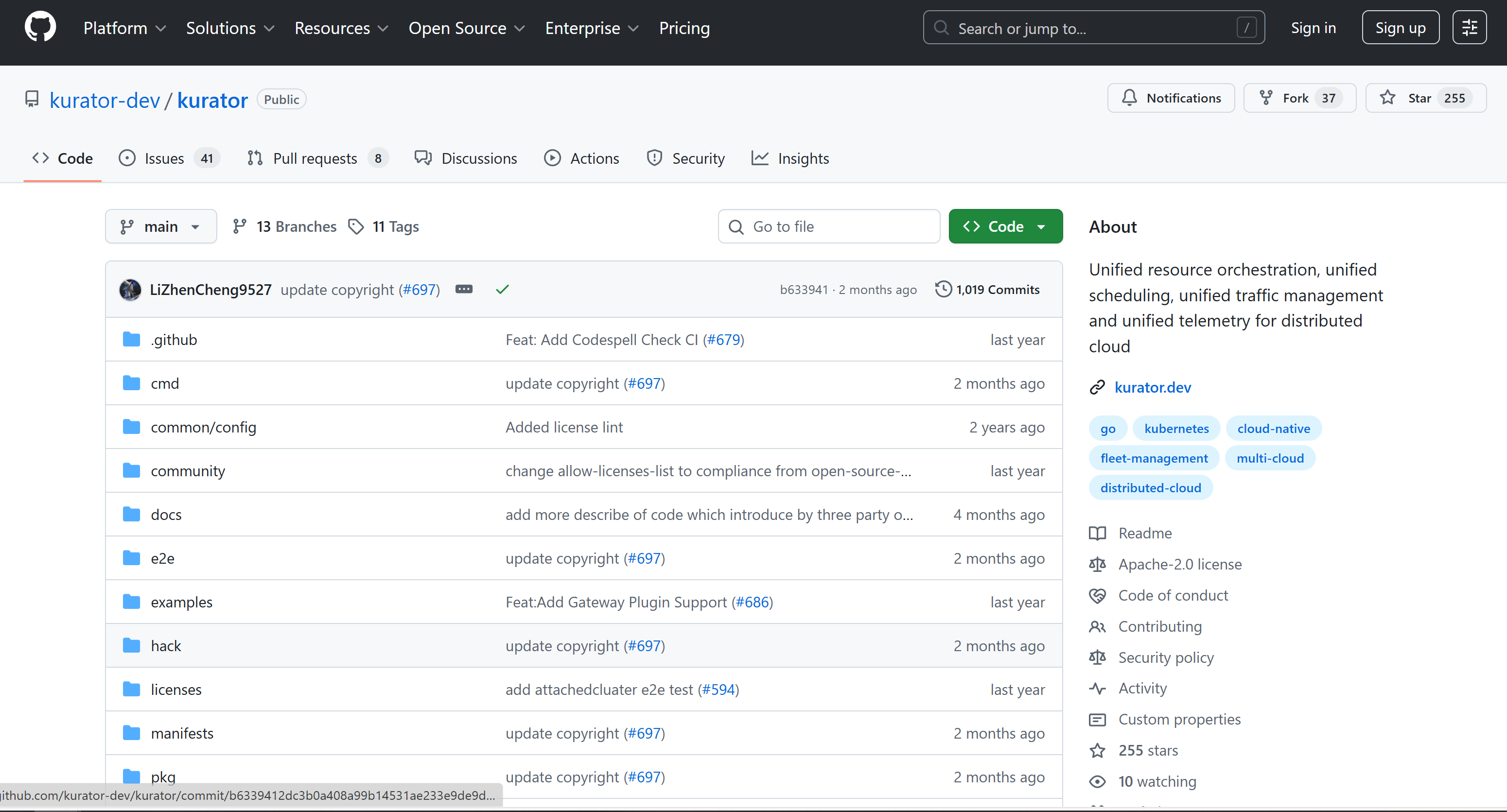1507x812 pixels.
Task: Open the accessibility settings icon beside Sign up
Action: [x=1469, y=28]
